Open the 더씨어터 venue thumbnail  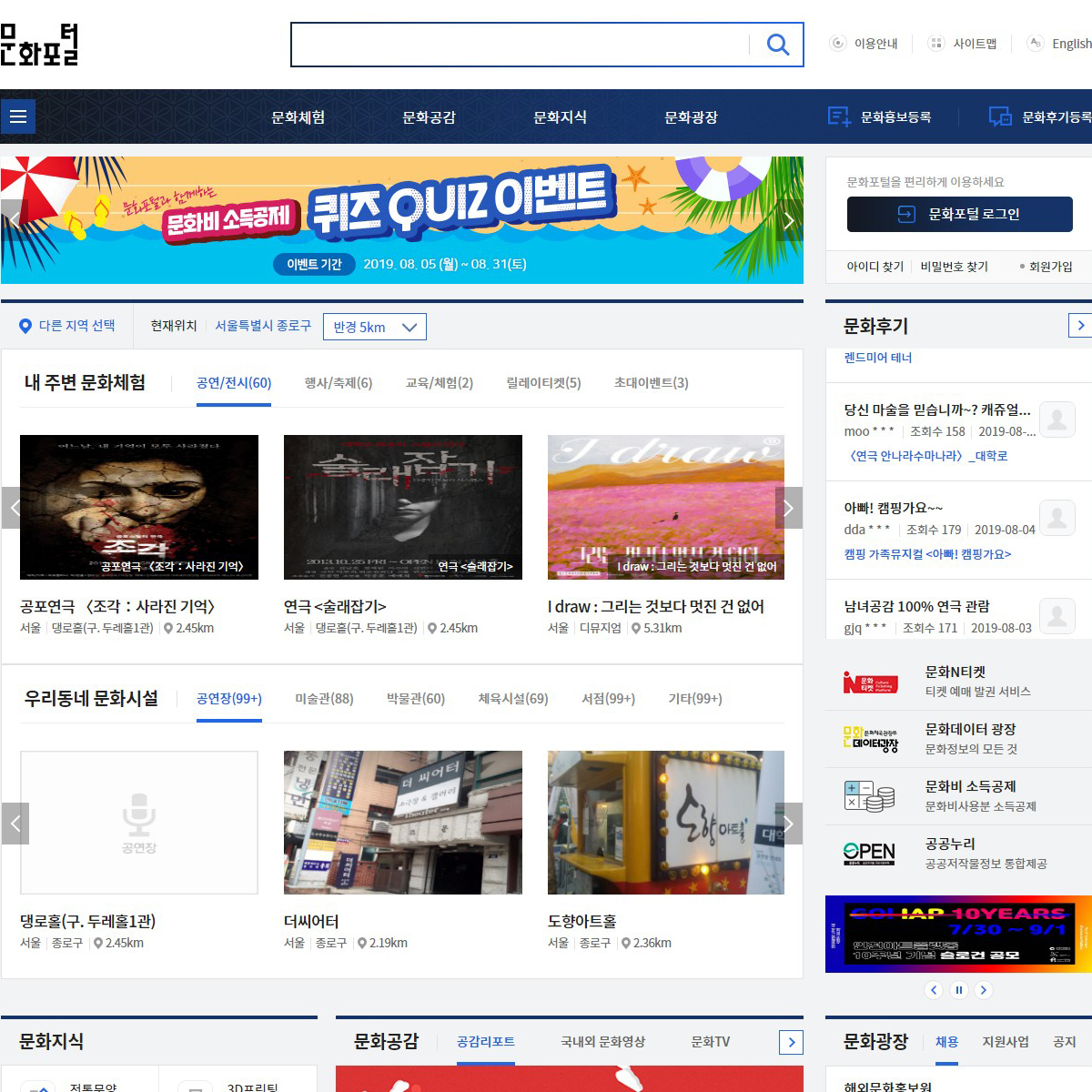tap(402, 823)
